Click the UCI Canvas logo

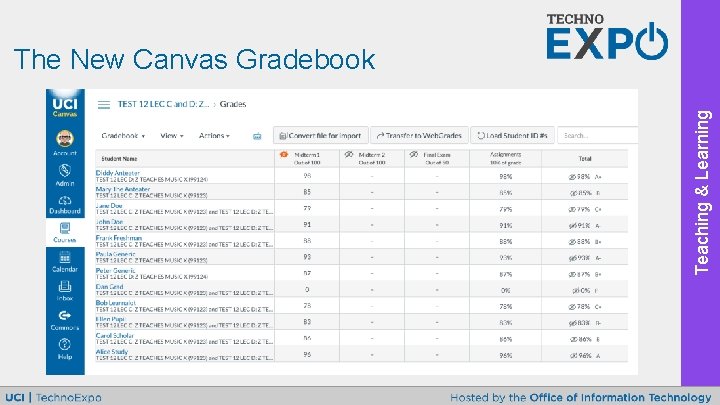click(65, 107)
